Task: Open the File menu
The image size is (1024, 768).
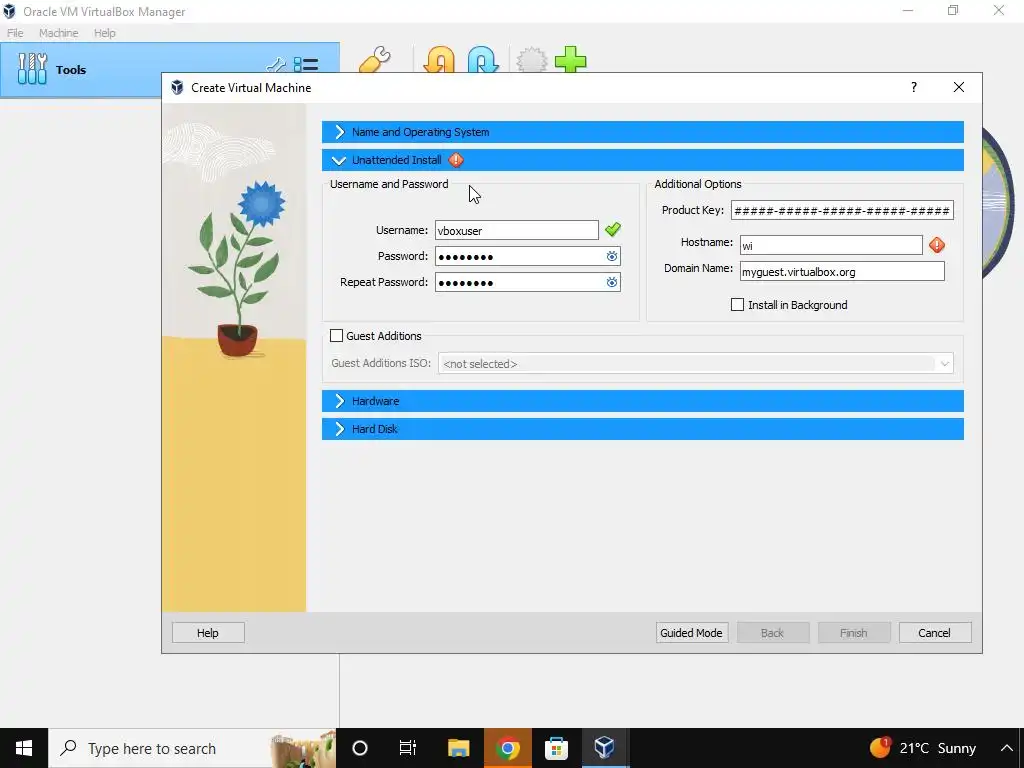Action: pos(15,33)
